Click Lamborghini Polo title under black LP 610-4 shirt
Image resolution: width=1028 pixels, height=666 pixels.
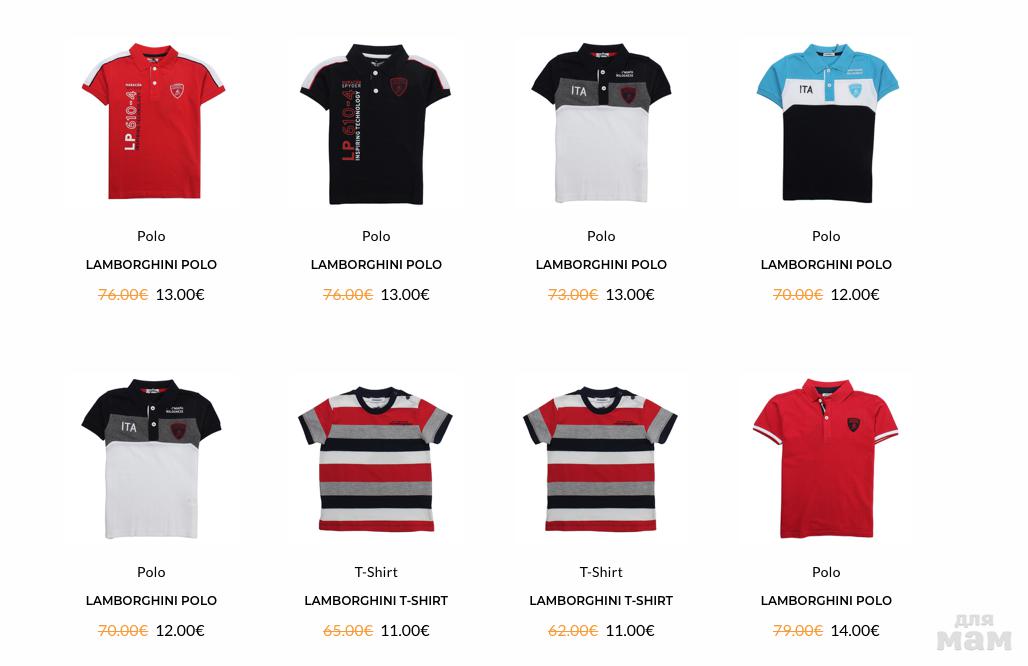(376, 265)
